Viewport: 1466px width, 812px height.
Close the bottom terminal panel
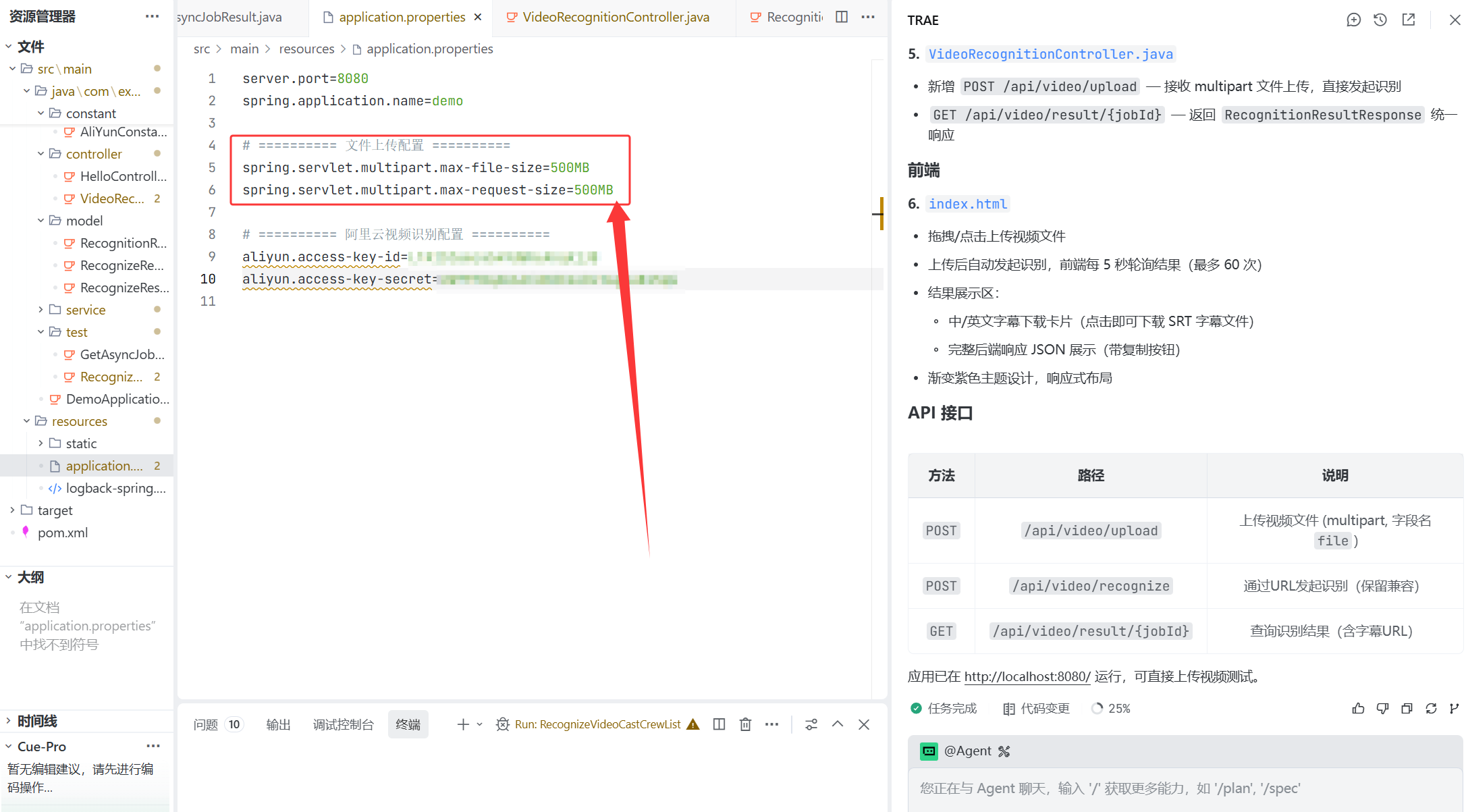(x=864, y=724)
